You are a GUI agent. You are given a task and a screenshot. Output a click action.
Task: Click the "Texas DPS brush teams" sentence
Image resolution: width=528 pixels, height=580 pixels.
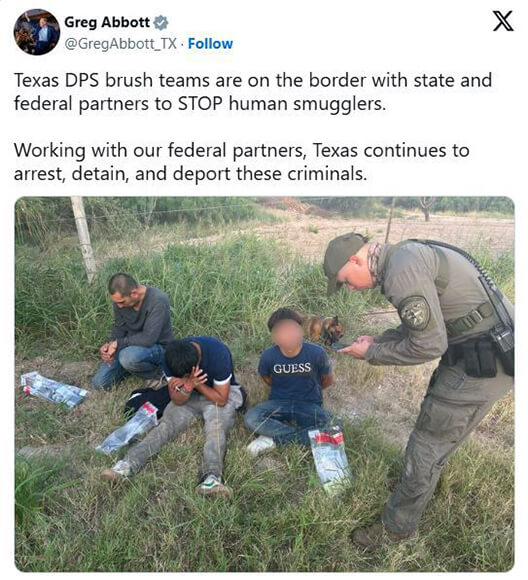pos(253,92)
